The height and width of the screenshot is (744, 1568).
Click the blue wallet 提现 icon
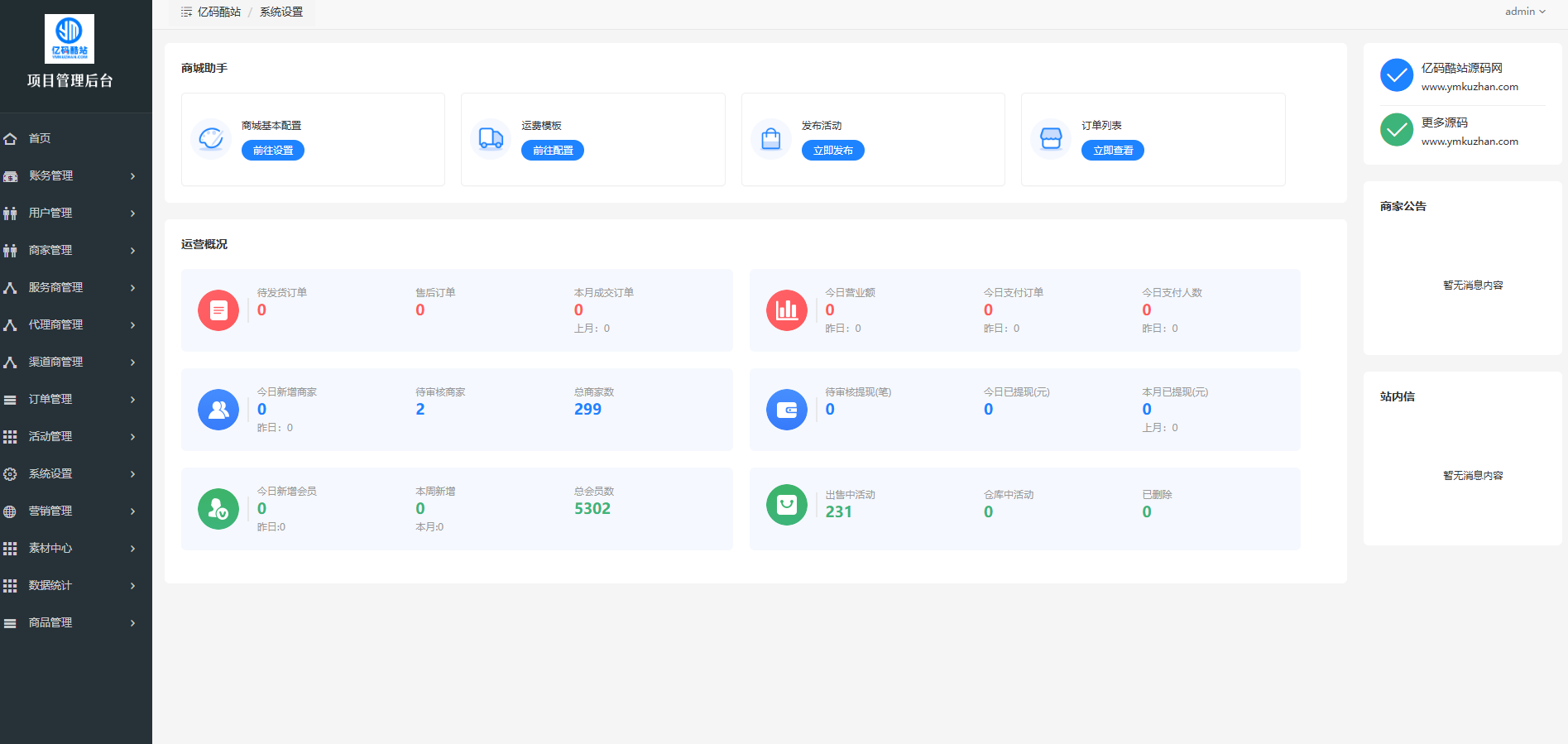click(x=786, y=410)
